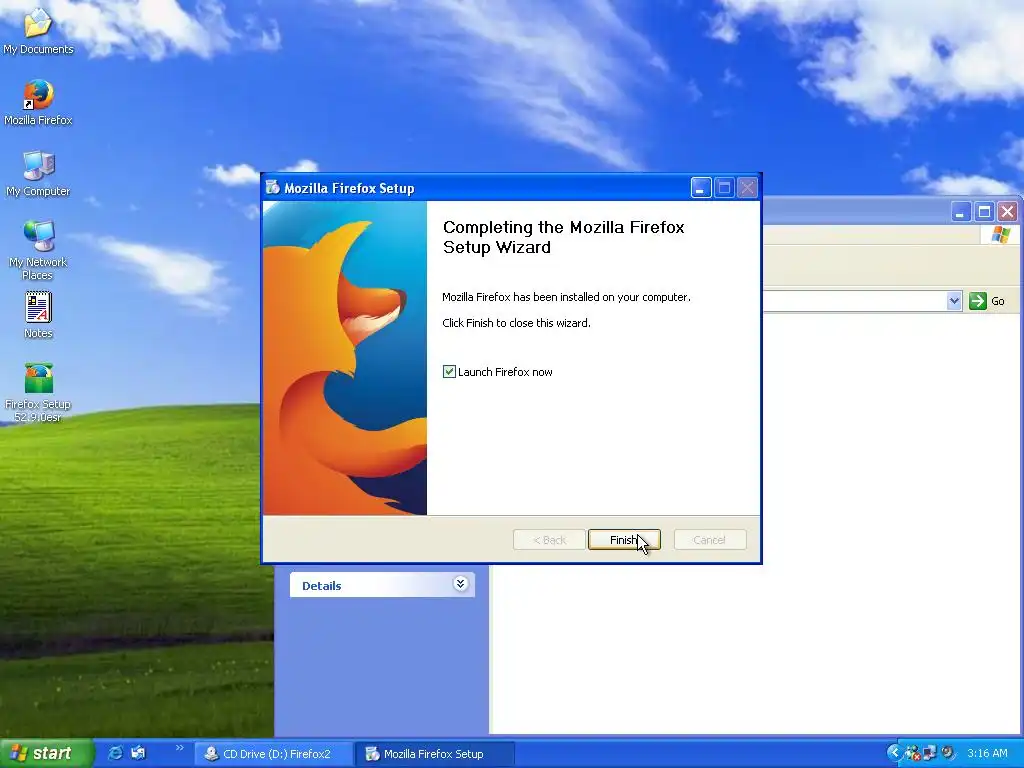
Task: Click the Internet Explorer quick launch icon
Action: point(115,753)
